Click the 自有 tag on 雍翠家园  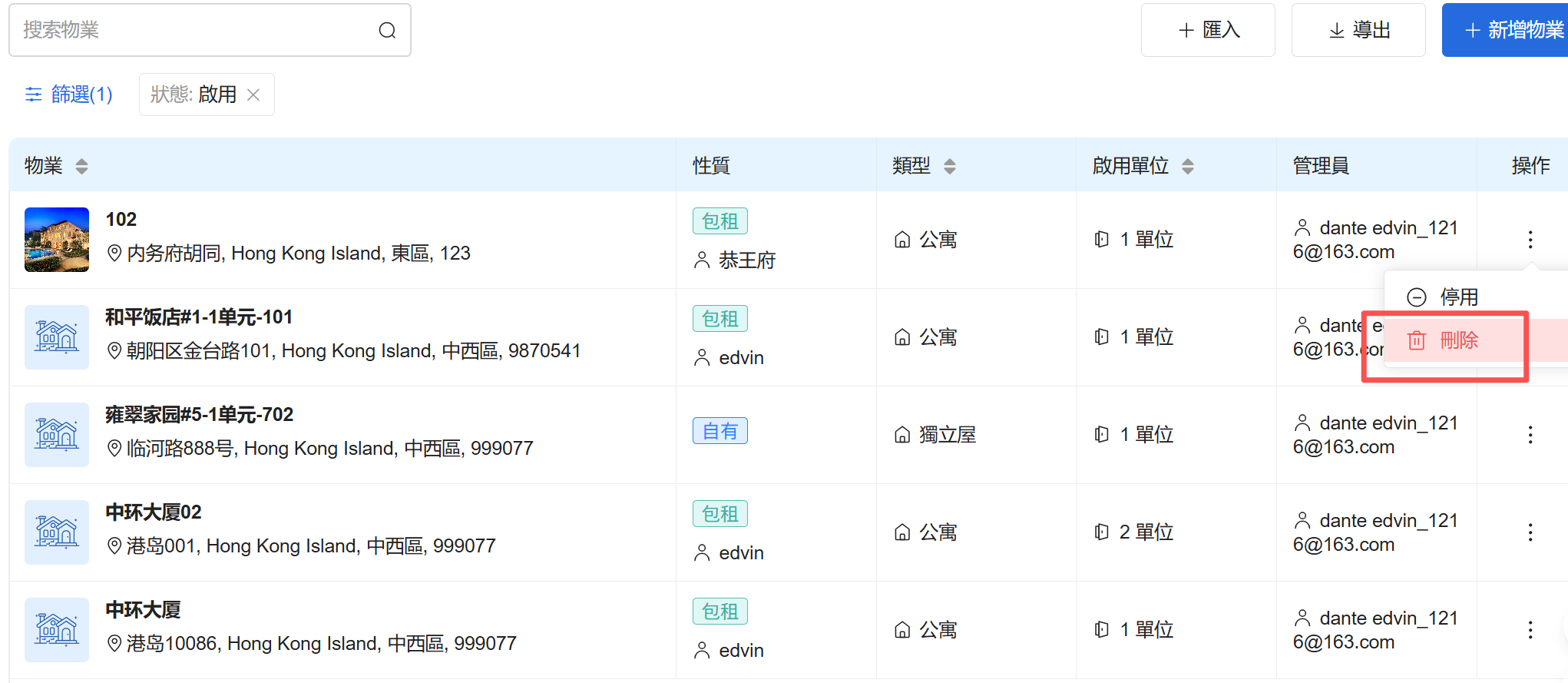[x=719, y=431]
